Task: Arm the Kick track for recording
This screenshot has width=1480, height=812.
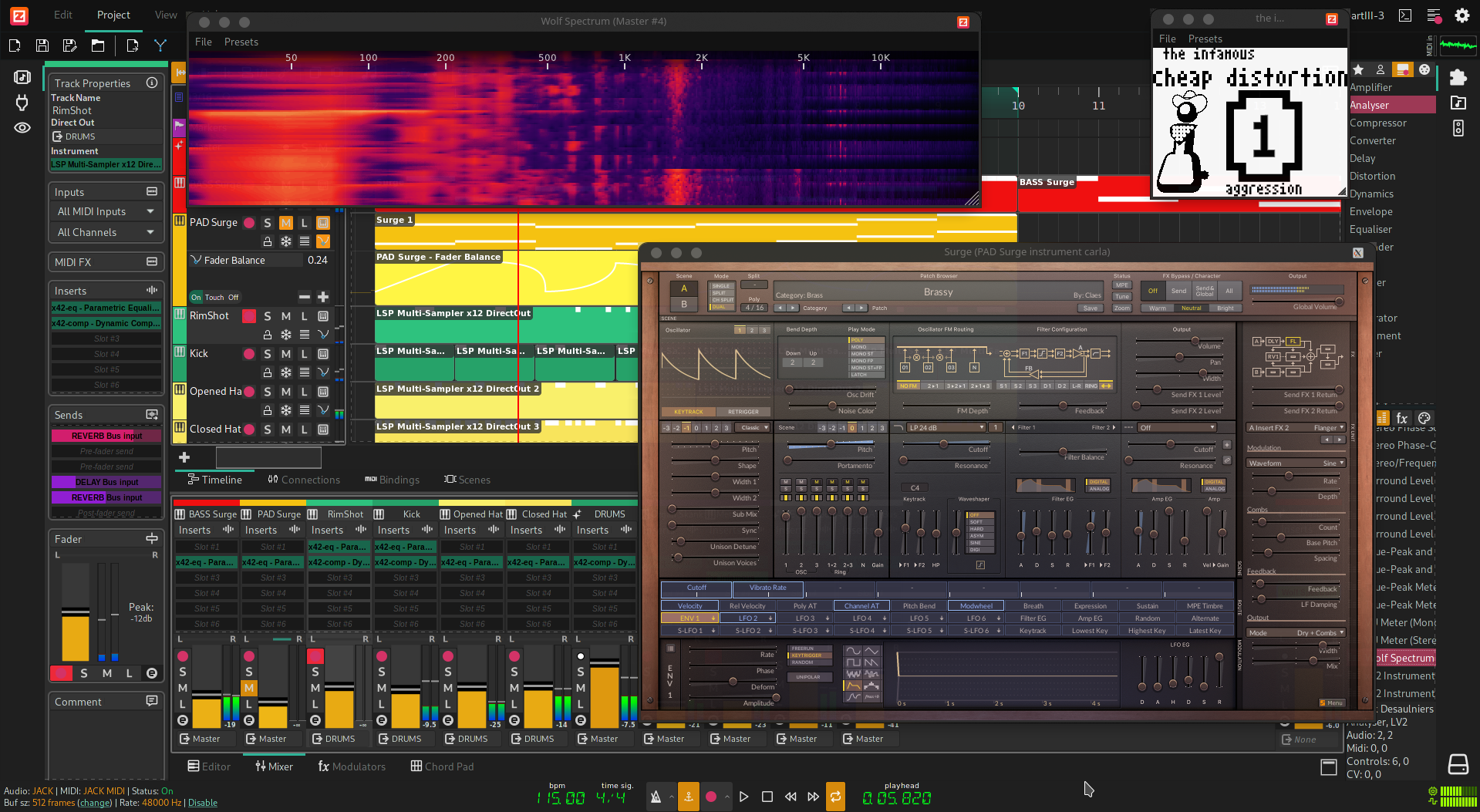Action: click(x=249, y=354)
